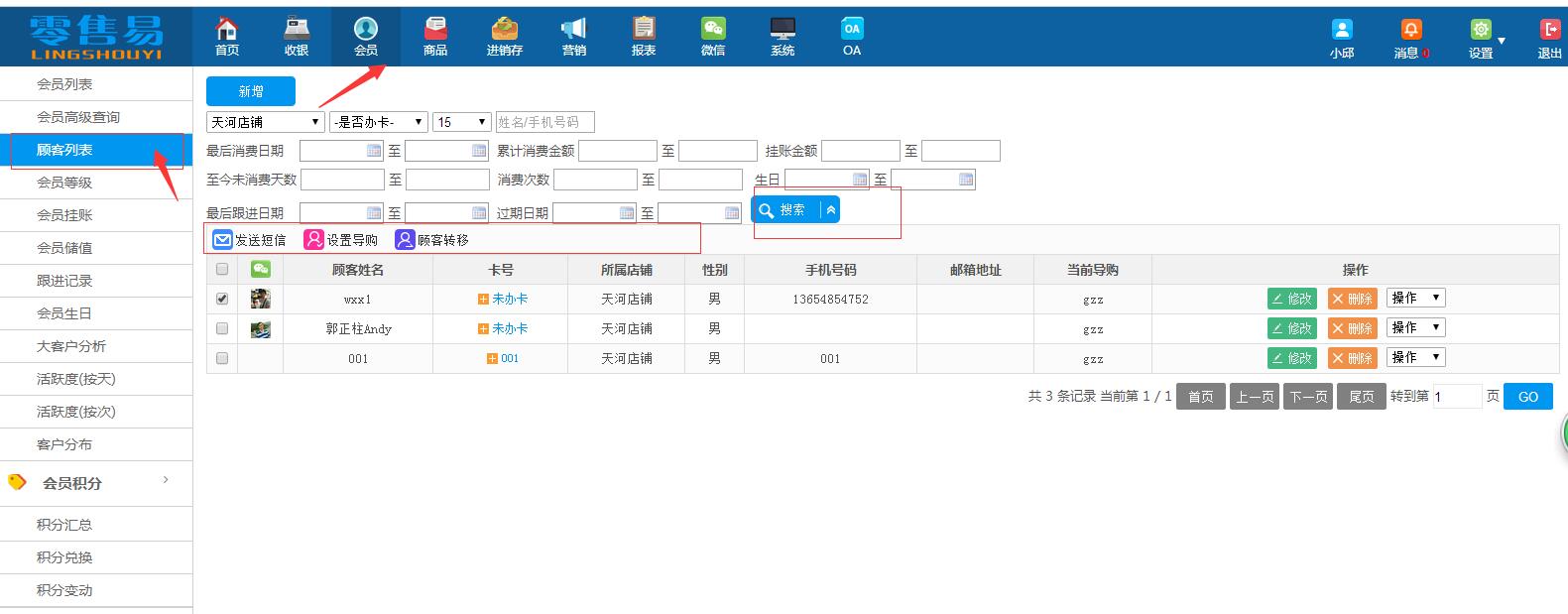
Task: Open the 微信 WeChat icon
Action: tap(712, 30)
